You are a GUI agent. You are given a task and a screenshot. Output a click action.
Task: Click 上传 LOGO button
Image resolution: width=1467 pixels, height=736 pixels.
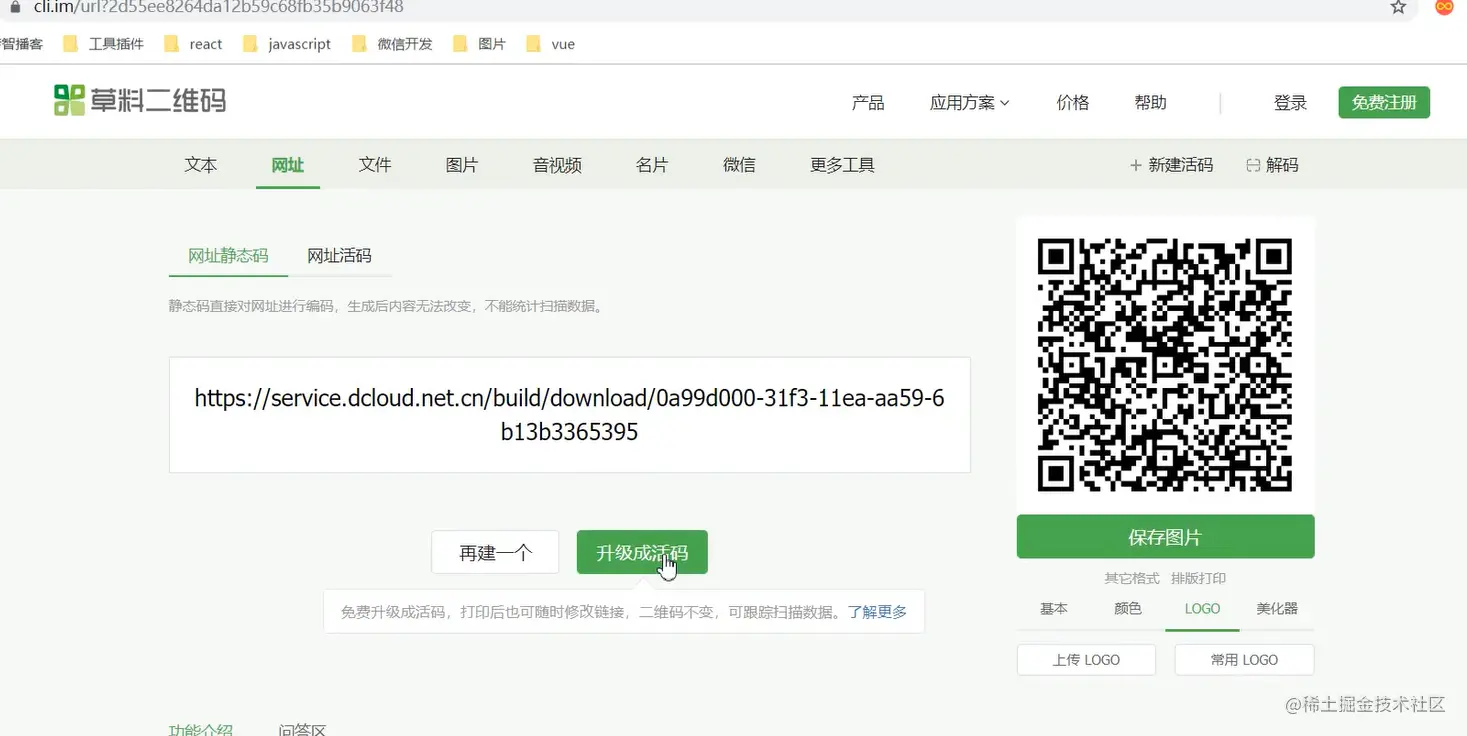coord(1086,660)
